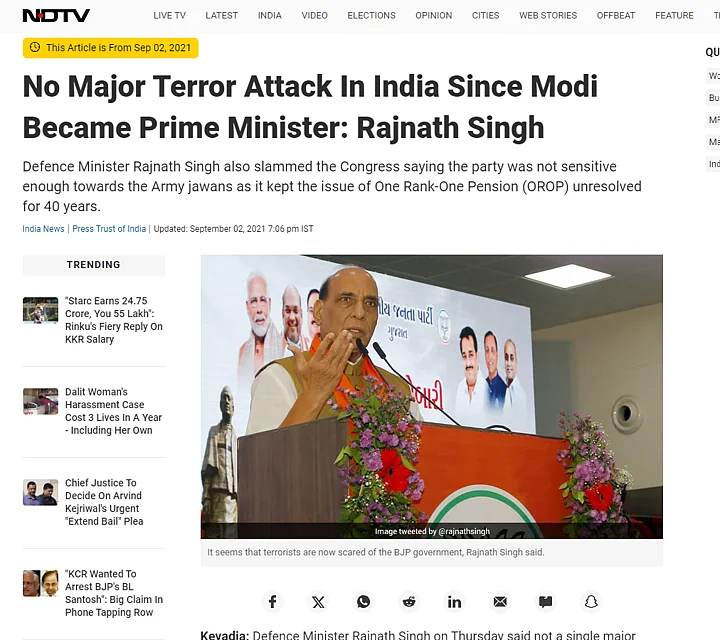The width and height of the screenshot is (720, 640).
Task: Open Starc Earns 24.75 Crore trending story
Action: (x=114, y=320)
